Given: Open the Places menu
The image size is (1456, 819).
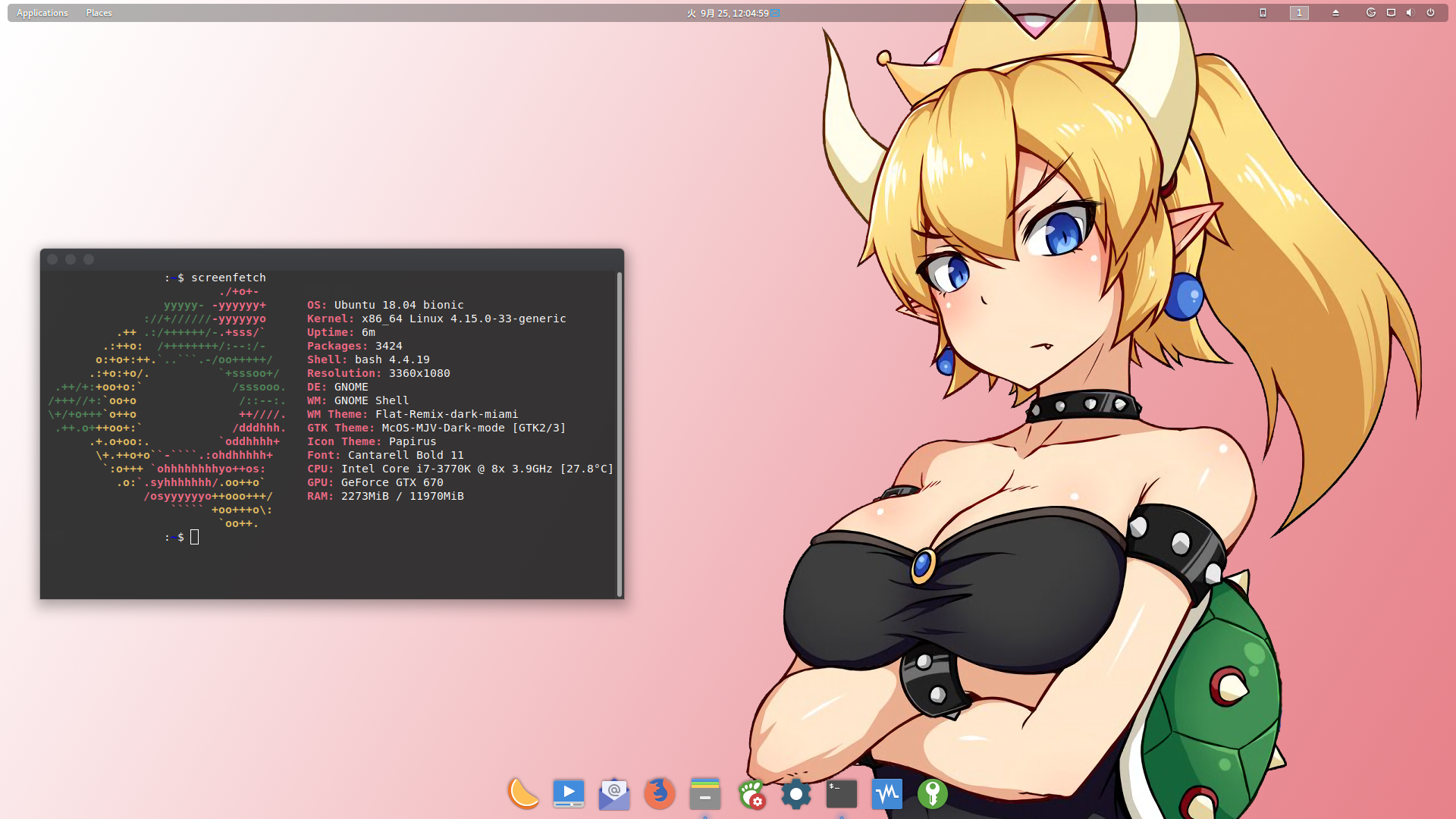Looking at the screenshot, I should point(99,13).
